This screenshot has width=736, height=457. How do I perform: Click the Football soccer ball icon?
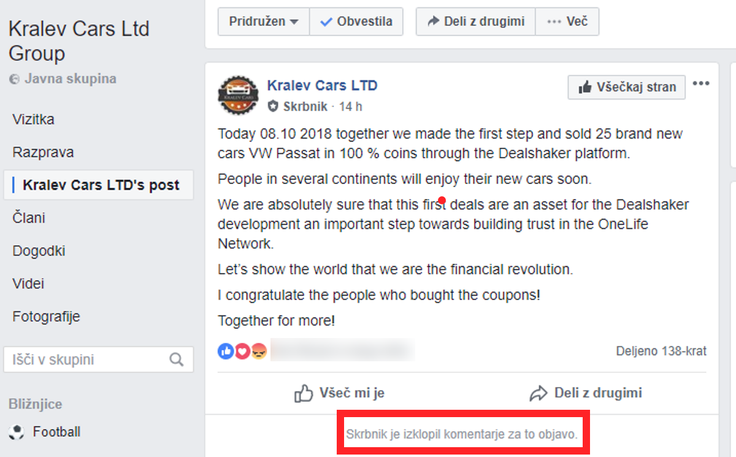tap(17, 432)
